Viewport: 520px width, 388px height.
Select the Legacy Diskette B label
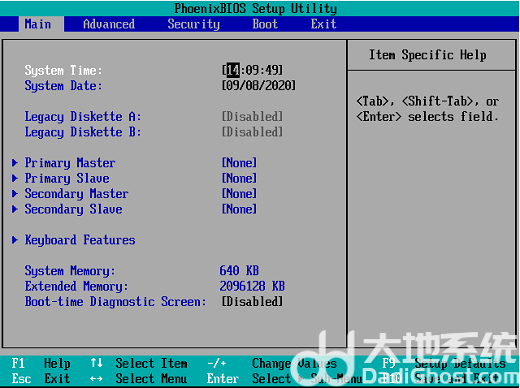(x=83, y=132)
